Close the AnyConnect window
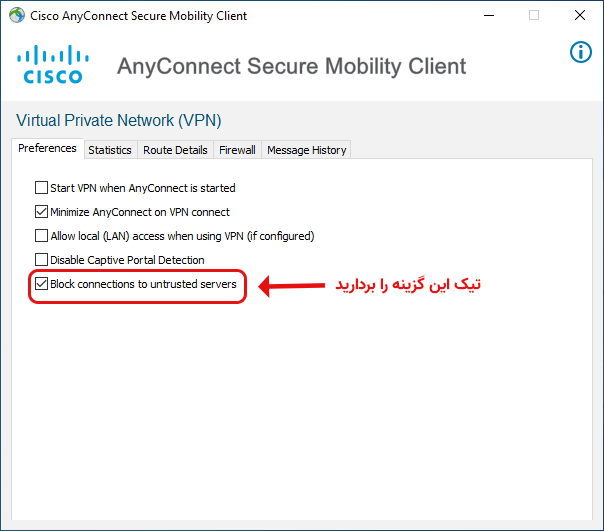Viewport: 604px width, 531px height. (x=580, y=16)
